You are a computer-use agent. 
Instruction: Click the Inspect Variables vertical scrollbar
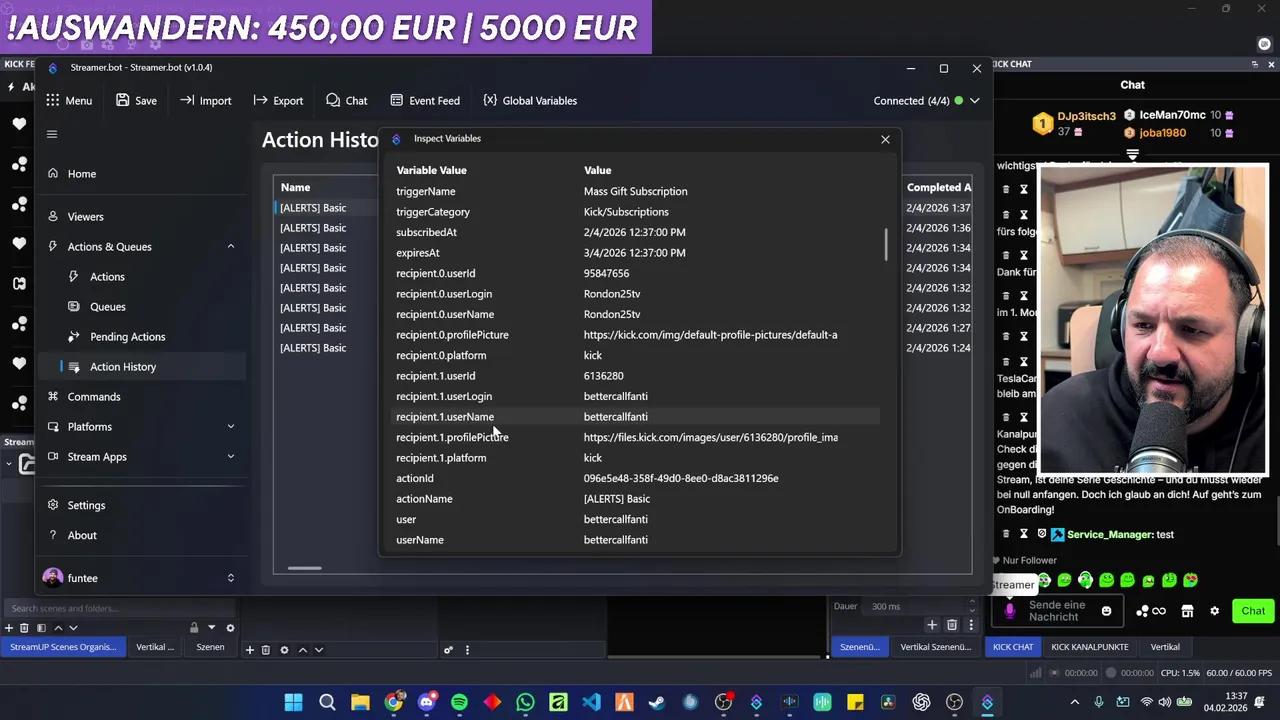(885, 245)
